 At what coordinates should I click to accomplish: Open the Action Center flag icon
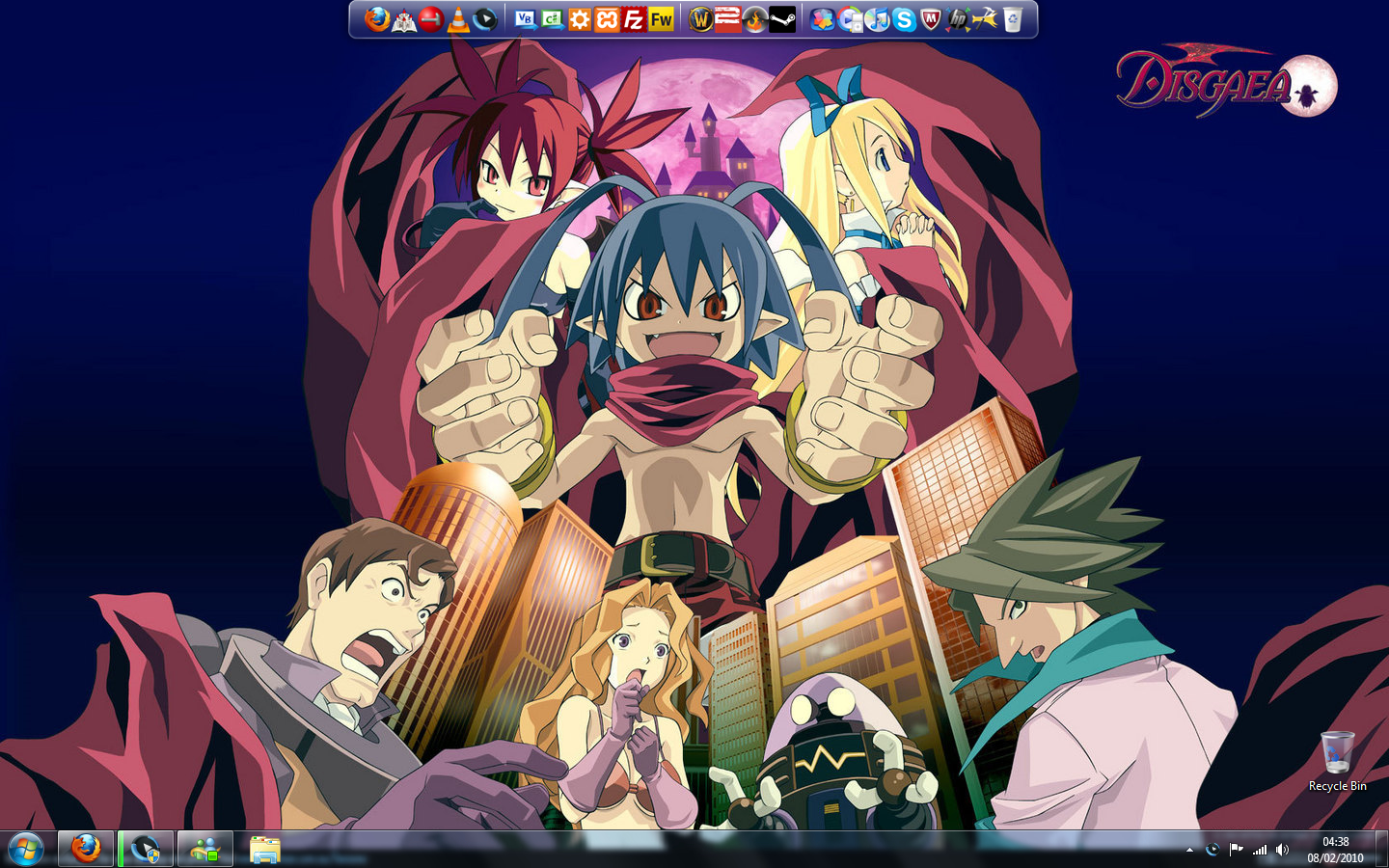click(1236, 850)
